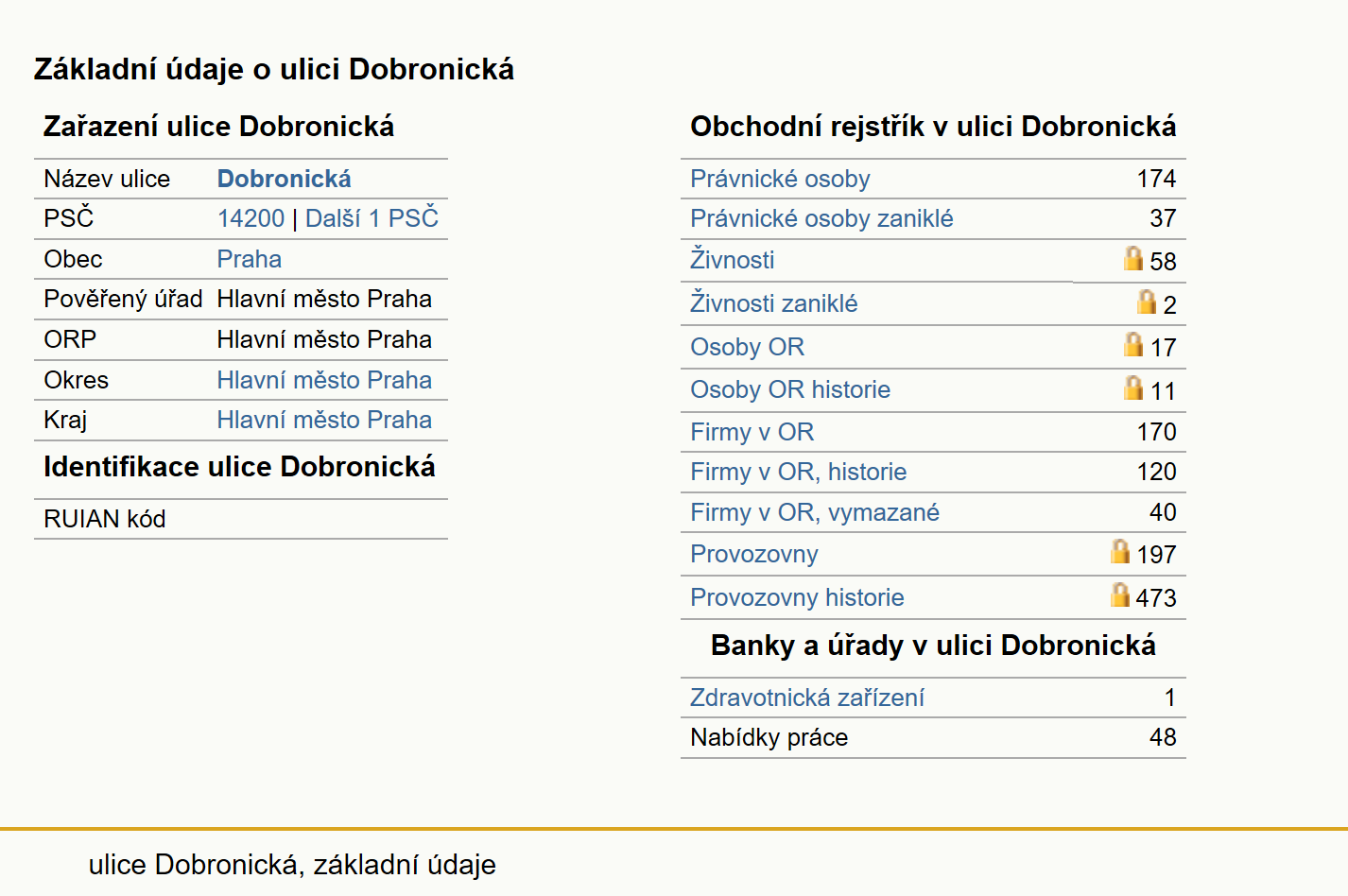This screenshot has height=896, width=1348.
Task: Open Hlavní město Praha in Okres row
Action: 324,380
